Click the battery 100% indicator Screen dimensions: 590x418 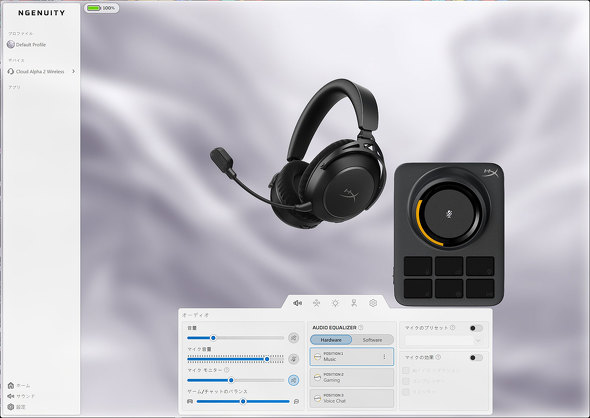(x=101, y=8)
